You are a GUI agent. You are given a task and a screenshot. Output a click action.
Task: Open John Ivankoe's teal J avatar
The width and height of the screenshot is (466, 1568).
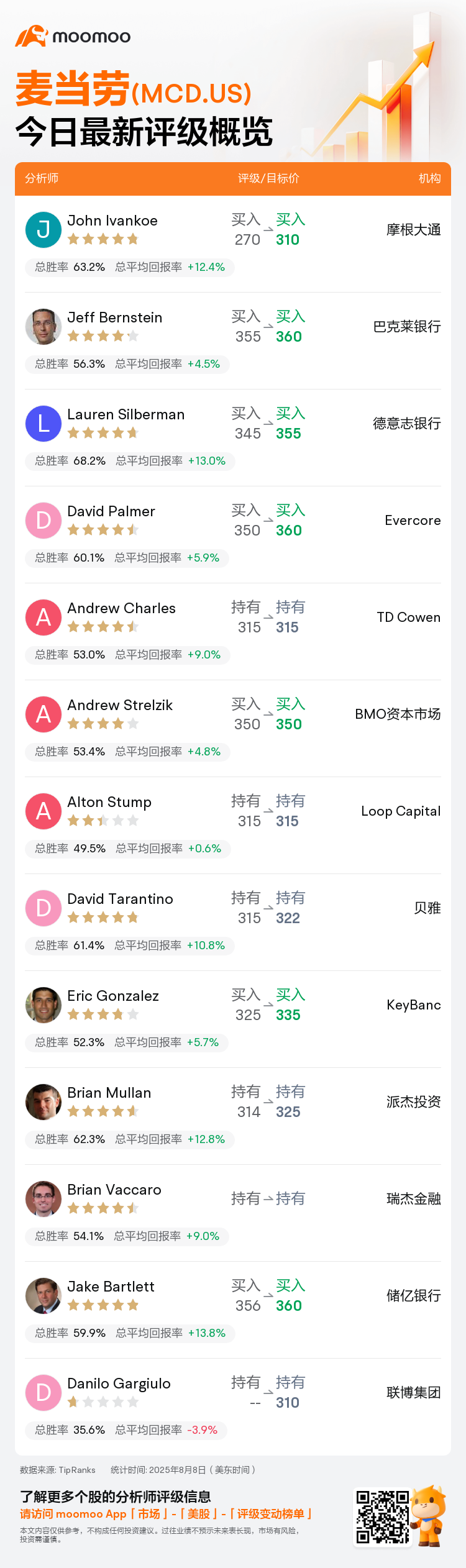43,230
